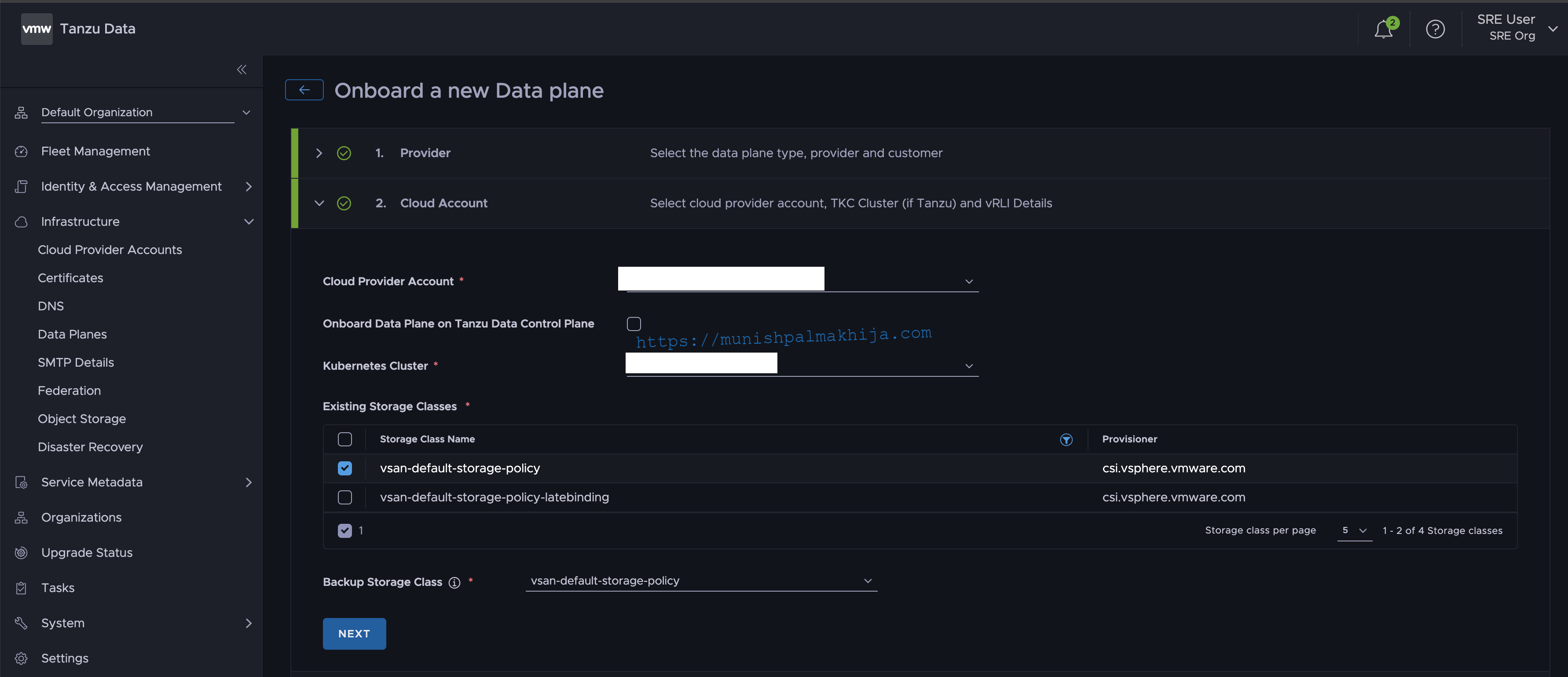Click the Infrastructure cloud icon

pos(21,222)
